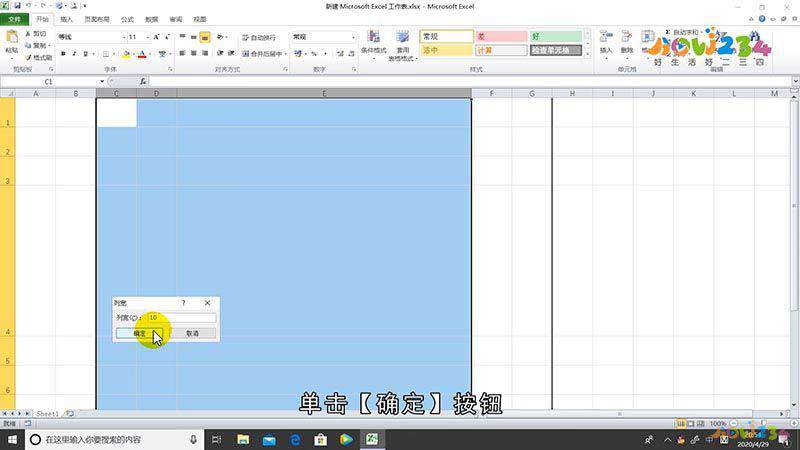Switch to the Insert (插入) tab
This screenshot has width=800, height=450.
pyautogui.click(x=66, y=19)
